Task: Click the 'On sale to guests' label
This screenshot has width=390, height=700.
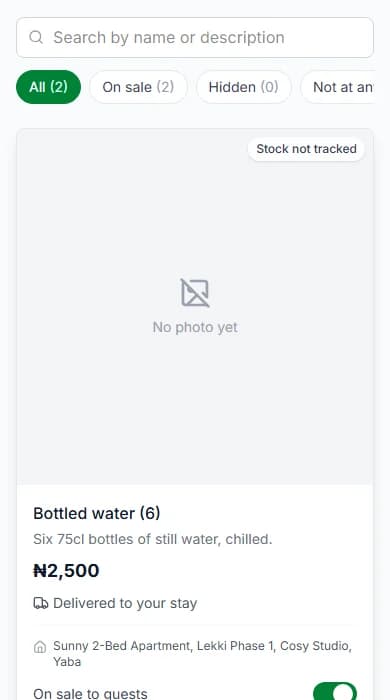Action: click(90, 693)
